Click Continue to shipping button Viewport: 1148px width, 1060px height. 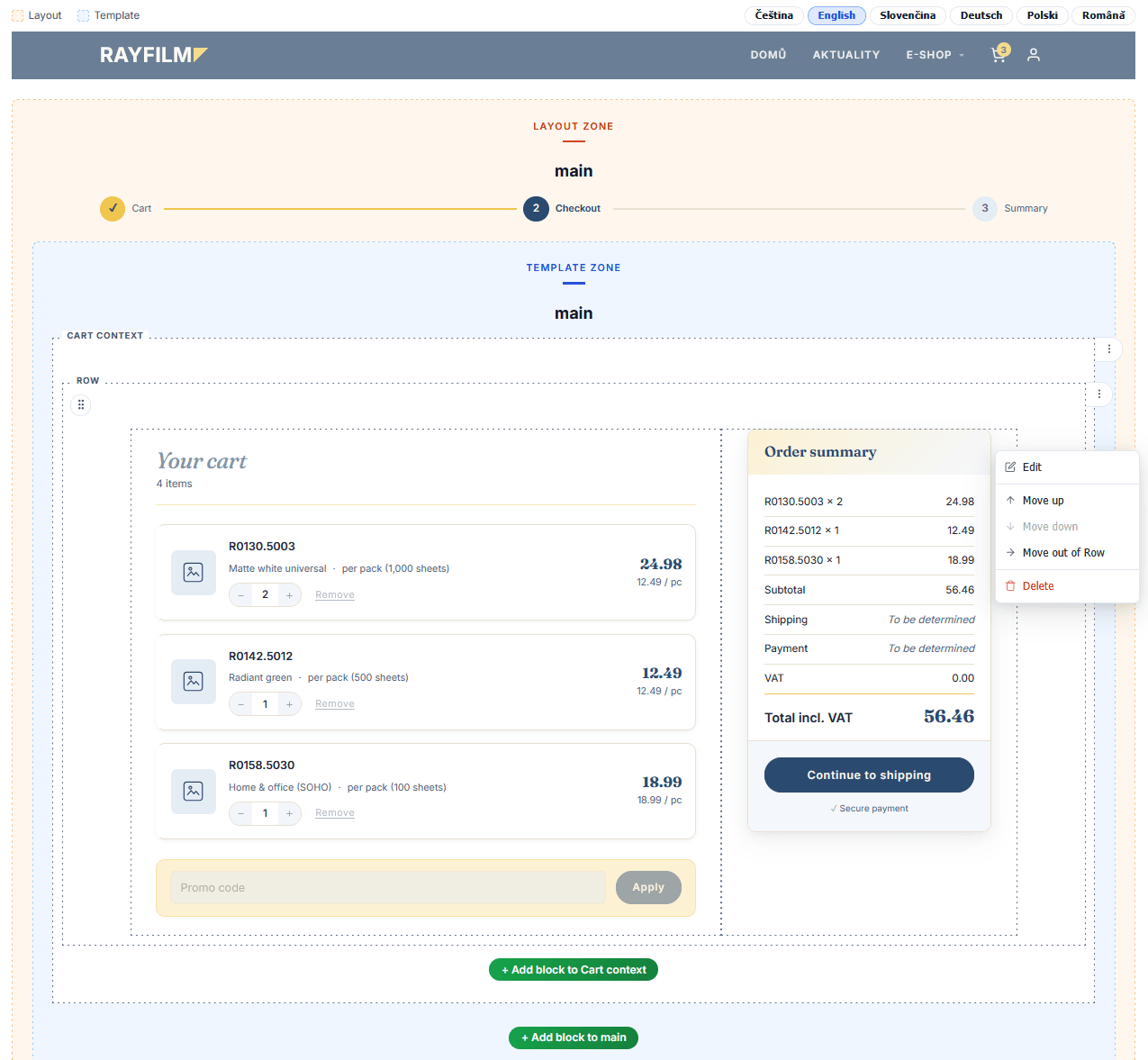(869, 775)
